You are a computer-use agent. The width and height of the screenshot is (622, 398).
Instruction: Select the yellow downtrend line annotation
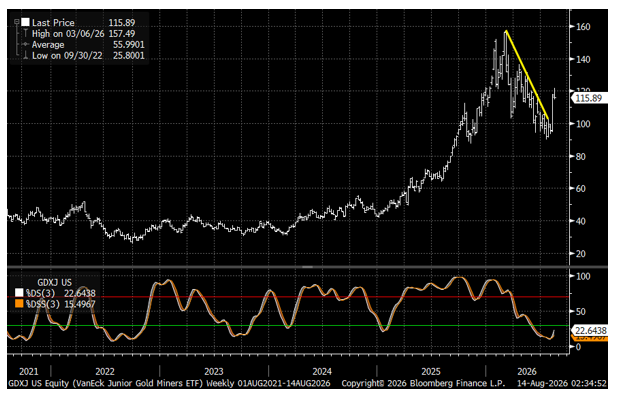[x=527, y=75]
